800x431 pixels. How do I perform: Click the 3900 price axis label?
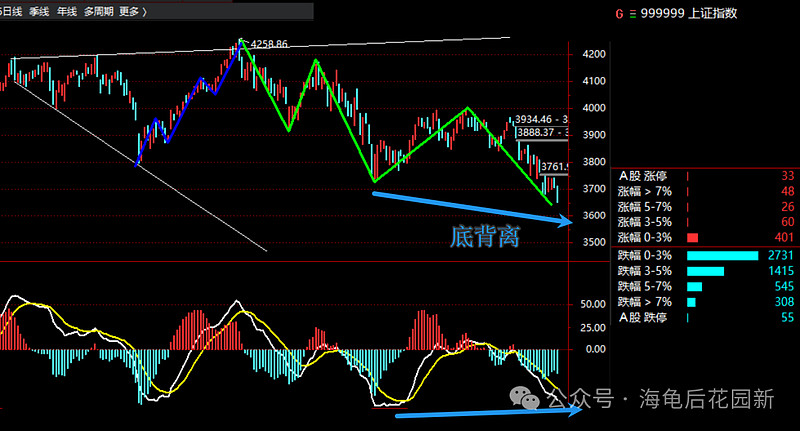coord(594,135)
